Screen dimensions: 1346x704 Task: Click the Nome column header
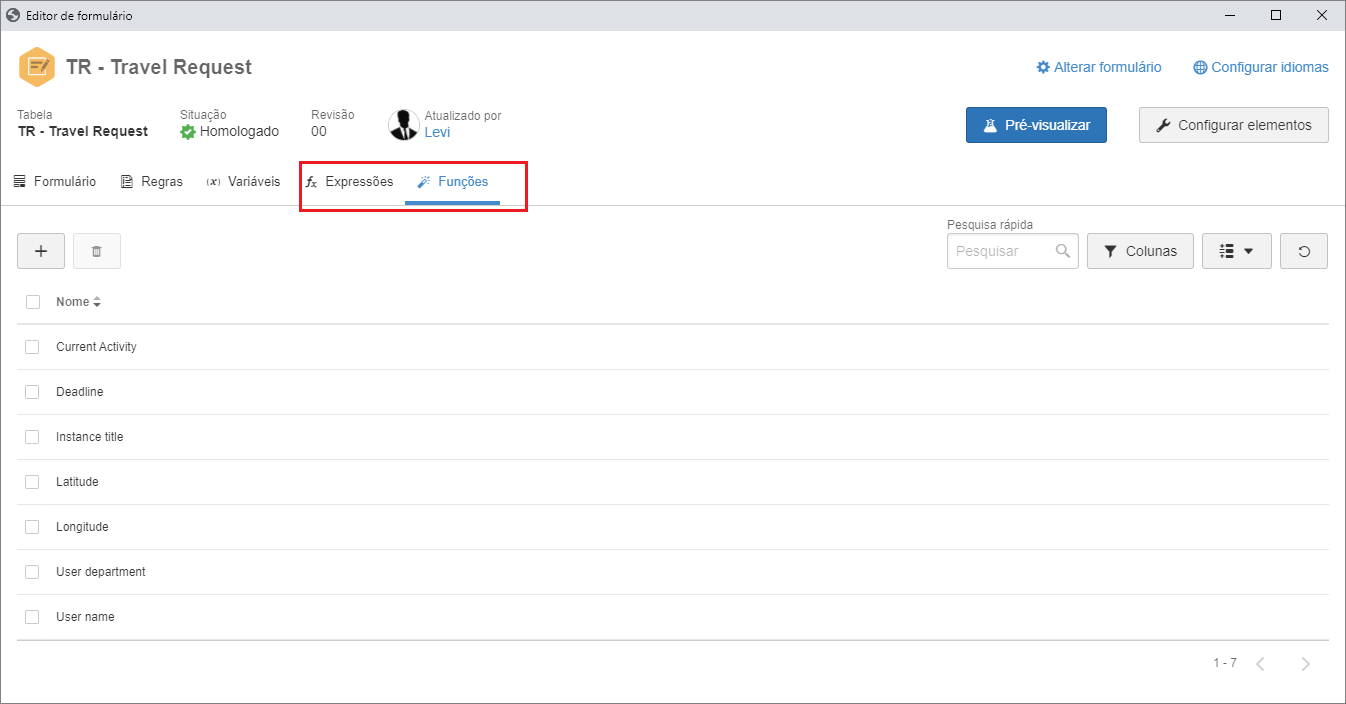point(72,302)
